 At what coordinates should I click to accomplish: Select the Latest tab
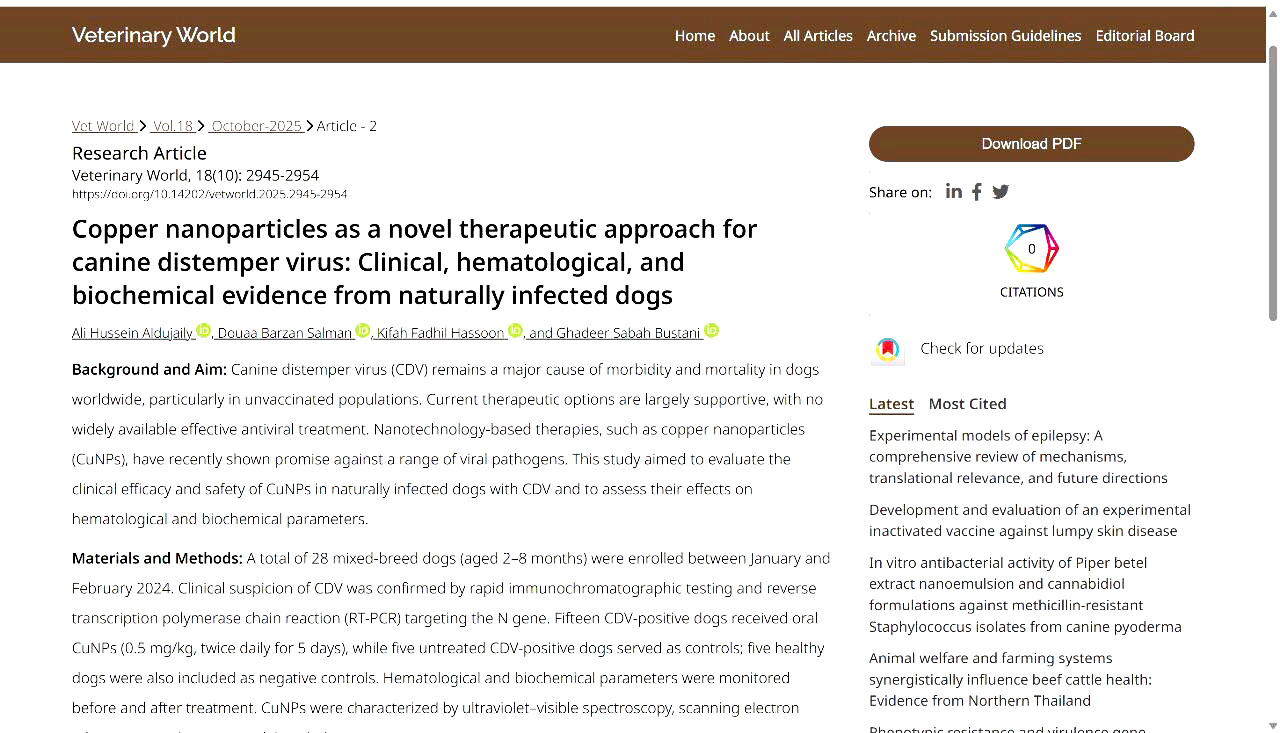pyautogui.click(x=891, y=404)
